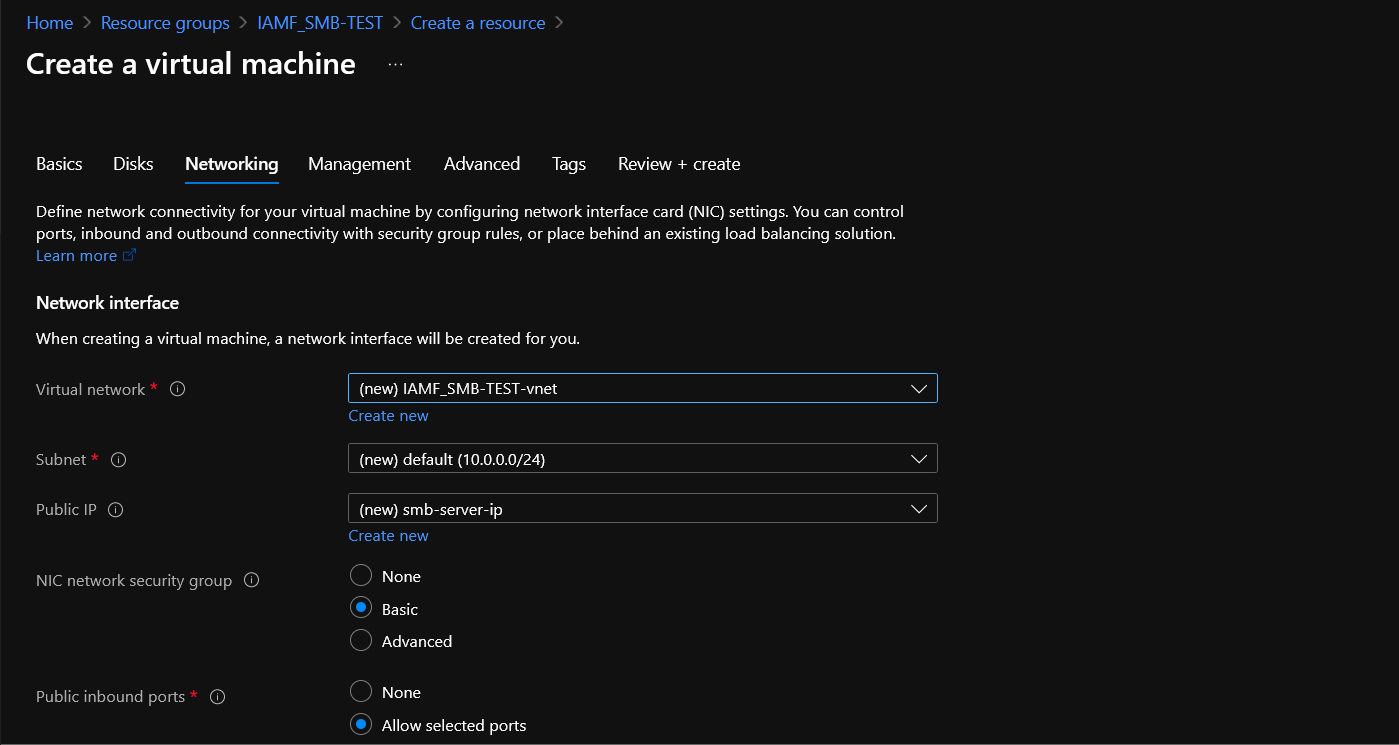1399x745 pixels.
Task: Switch to the Management tab
Action: 359,164
